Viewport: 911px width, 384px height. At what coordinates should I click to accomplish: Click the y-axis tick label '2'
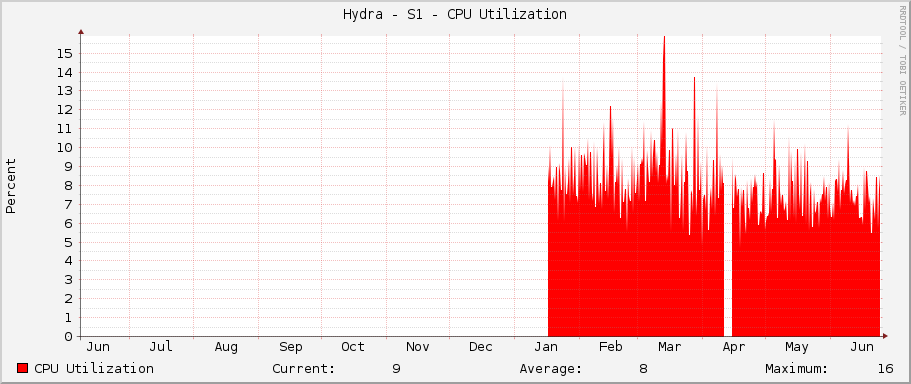coord(69,299)
